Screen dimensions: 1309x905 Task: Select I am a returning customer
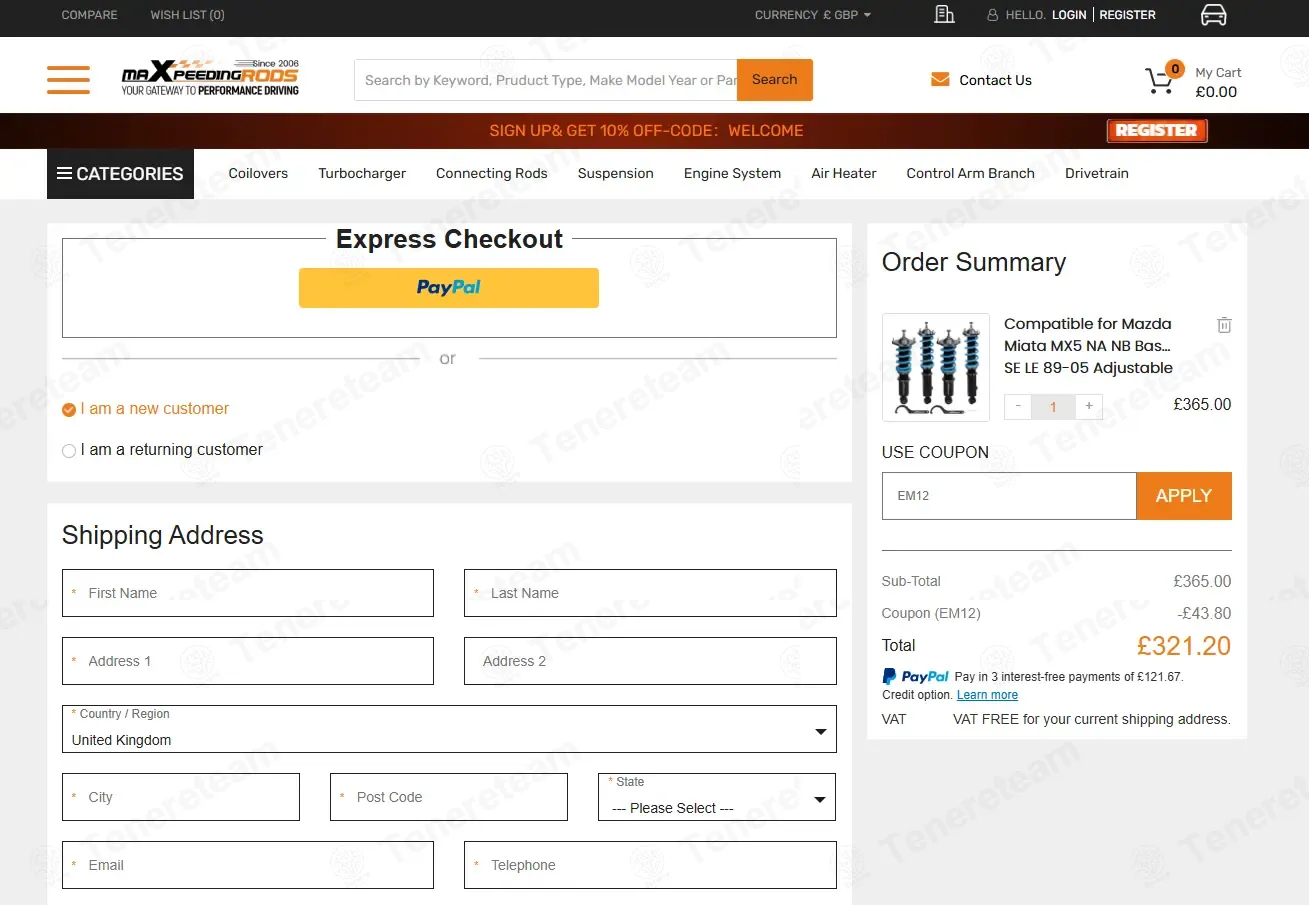click(x=162, y=450)
